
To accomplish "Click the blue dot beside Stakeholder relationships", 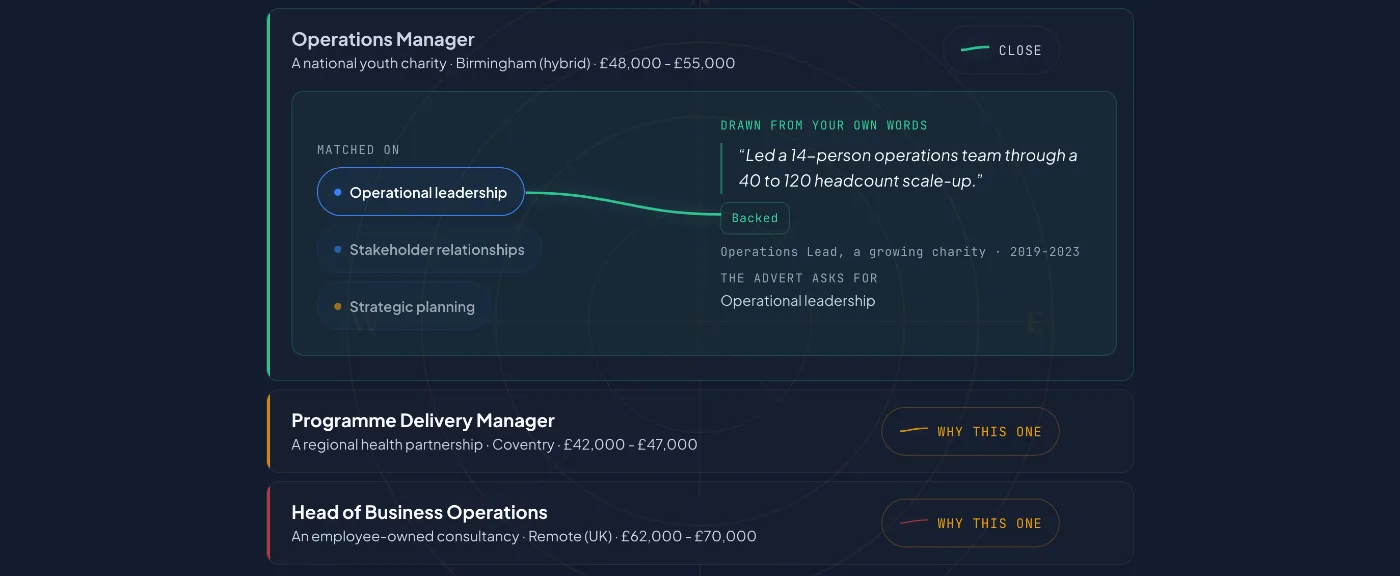I will (338, 250).
